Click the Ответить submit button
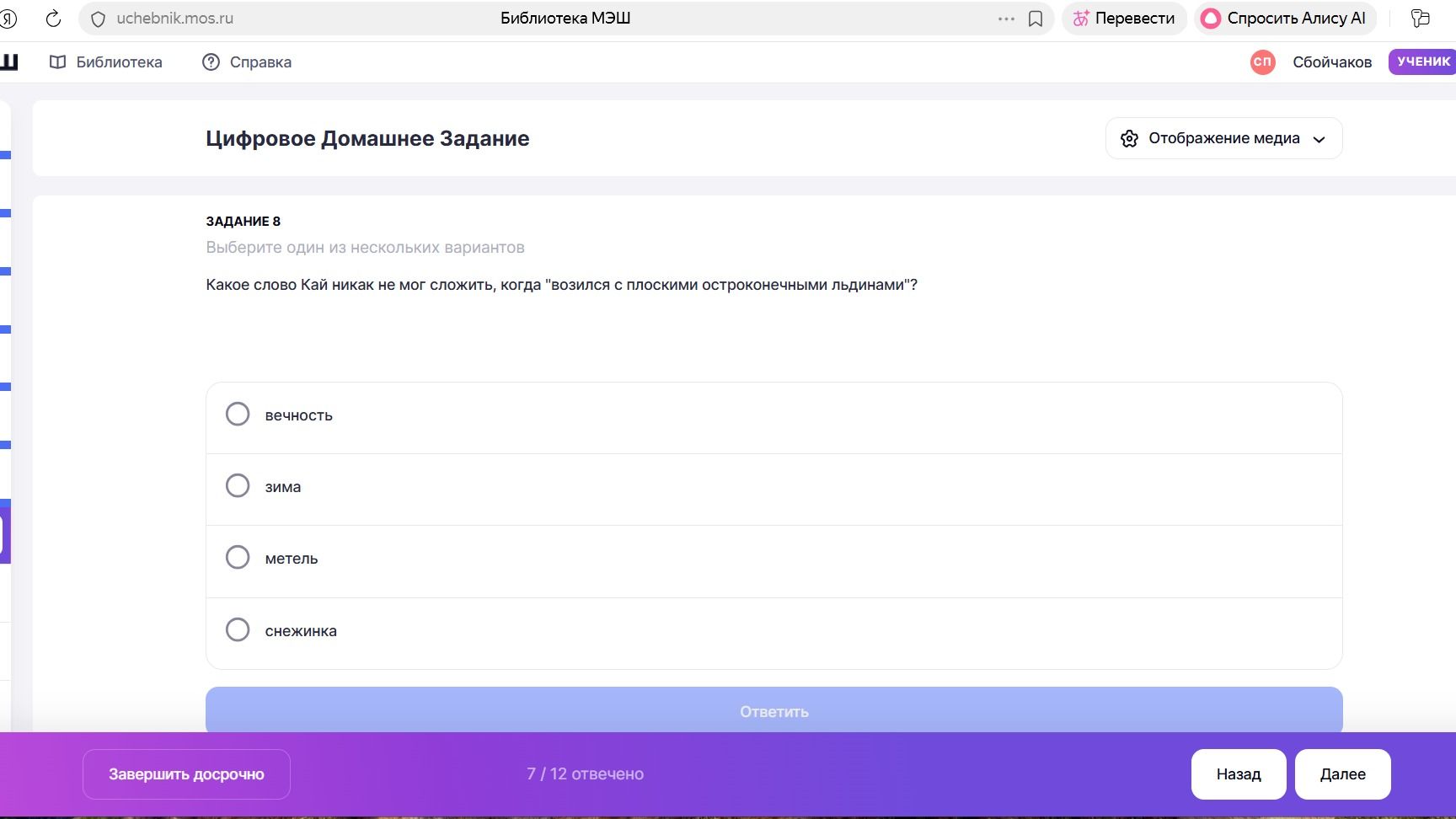The image size is (1456, 819). click(773, 710)
